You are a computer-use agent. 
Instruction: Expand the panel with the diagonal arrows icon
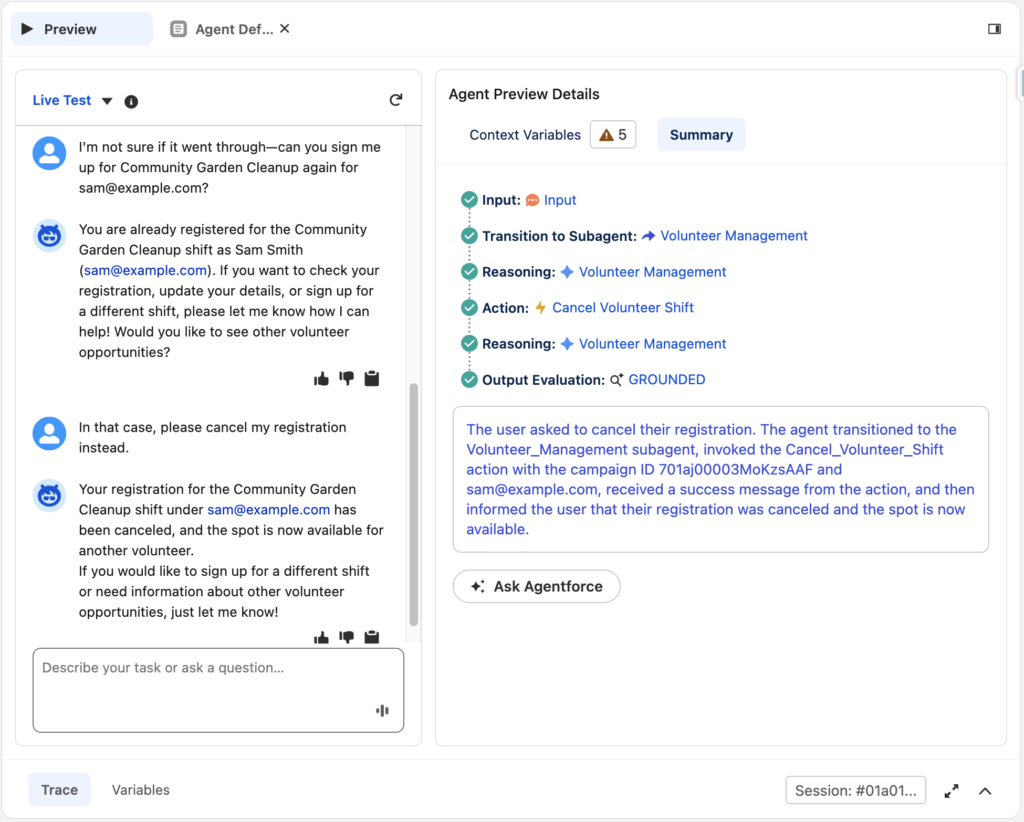click(x=952, y=791)
